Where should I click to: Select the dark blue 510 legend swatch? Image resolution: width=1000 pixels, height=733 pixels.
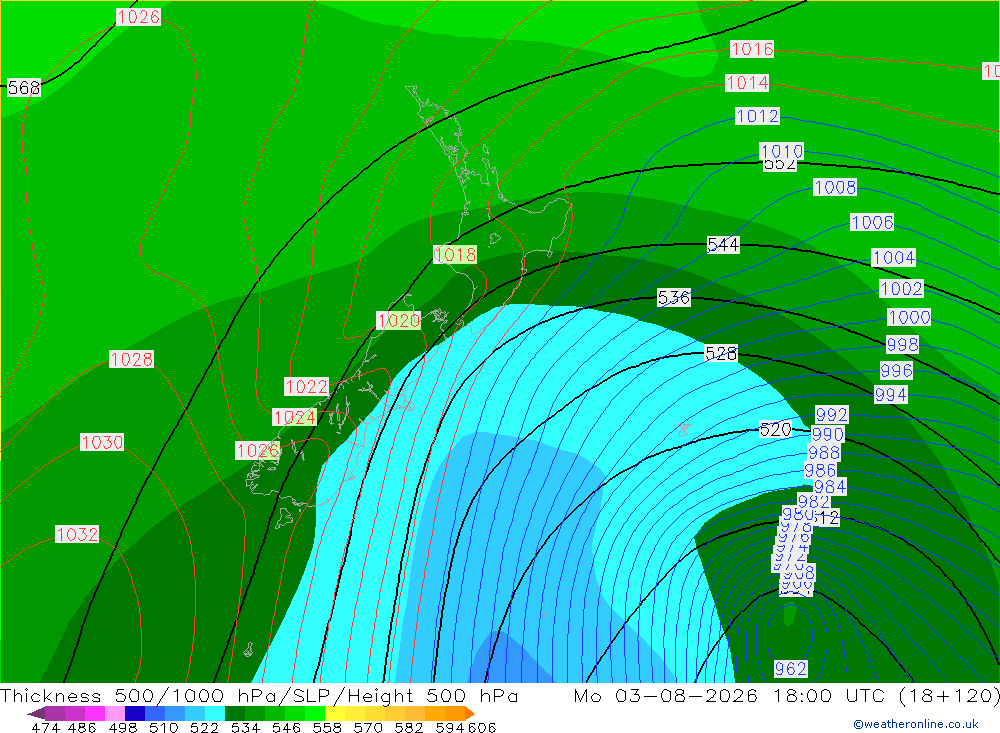coord(135,713)
